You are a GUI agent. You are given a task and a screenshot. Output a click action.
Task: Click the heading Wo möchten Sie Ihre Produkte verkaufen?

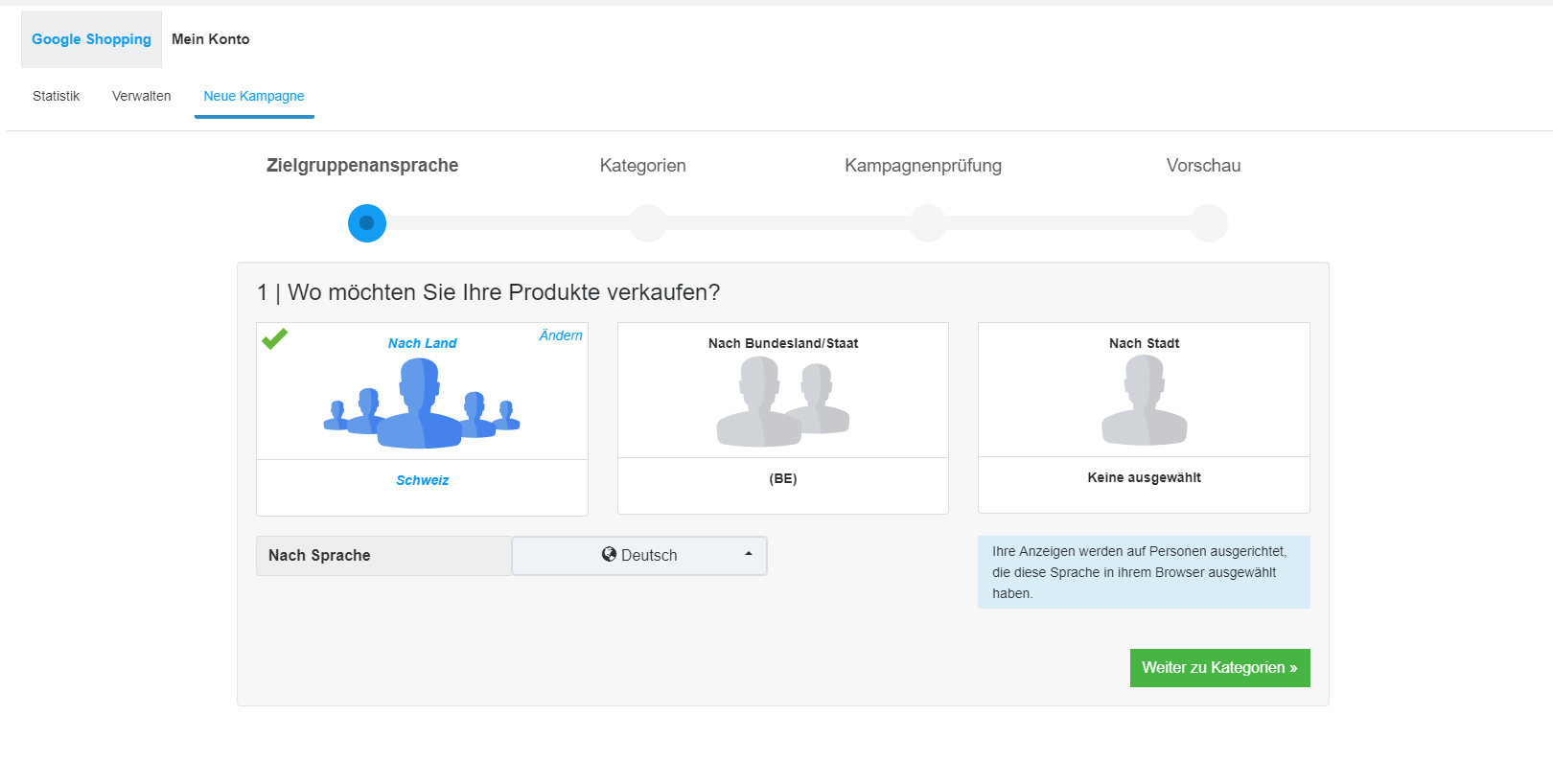[489, 292]
